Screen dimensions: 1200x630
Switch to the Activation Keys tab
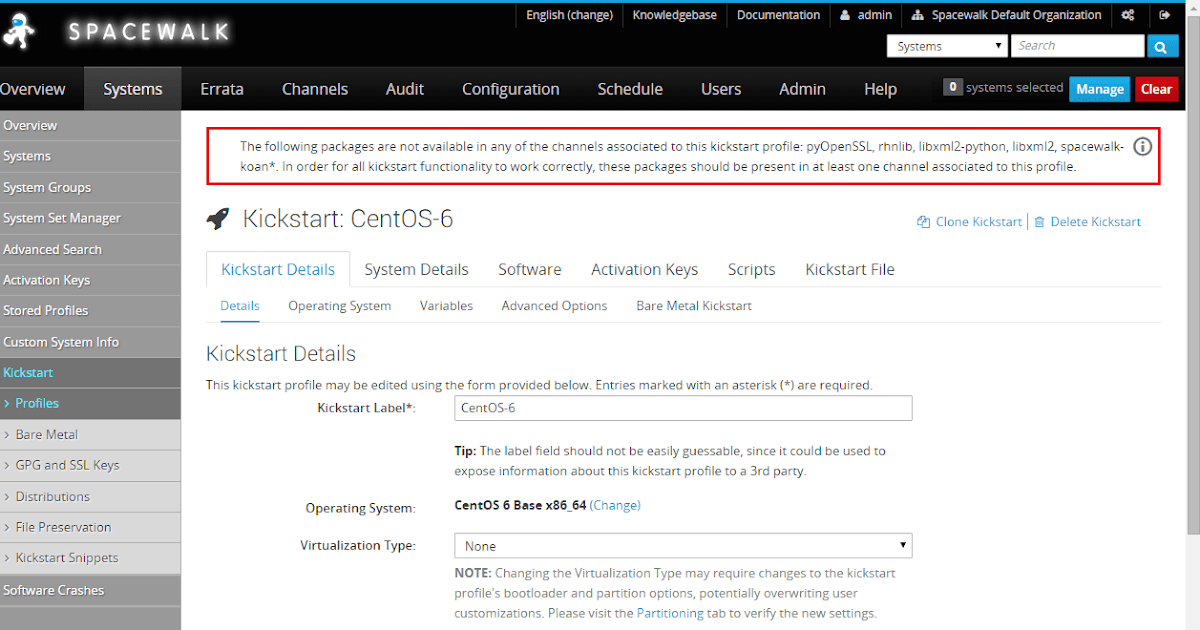pos(644,269)
